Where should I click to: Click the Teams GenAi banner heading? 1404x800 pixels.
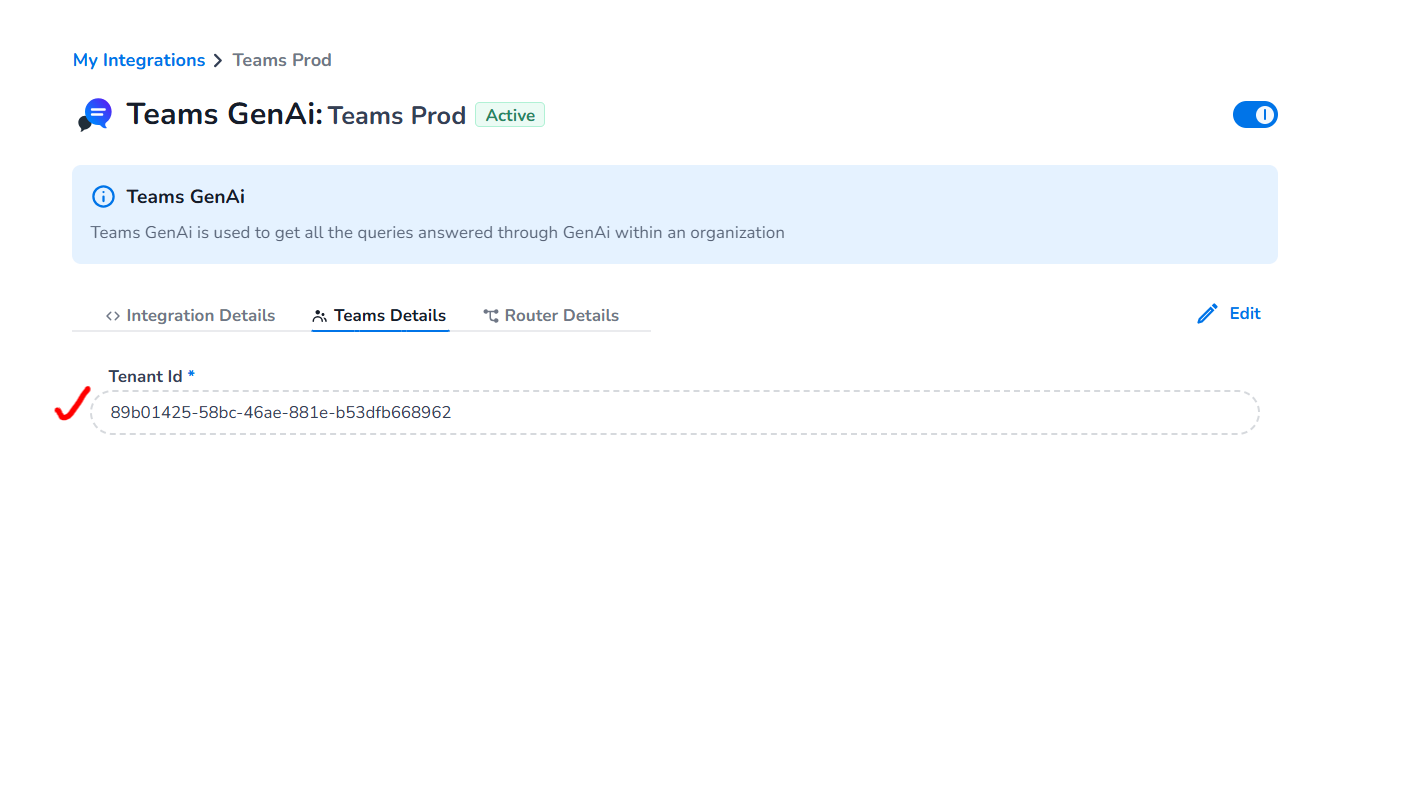click(186, 197)
